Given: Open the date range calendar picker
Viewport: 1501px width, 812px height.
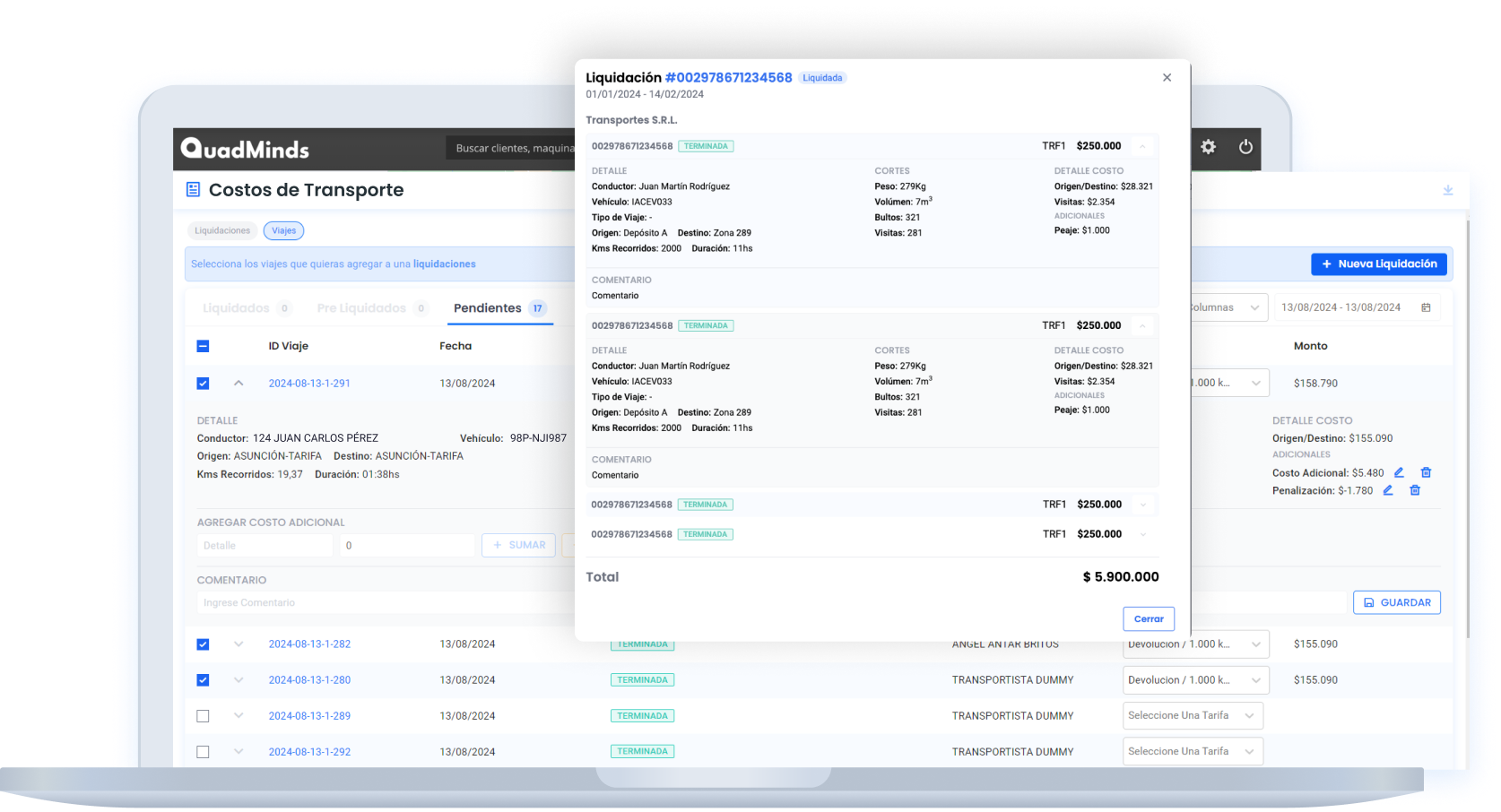Looking at the screenshot, I should click(x=1426, y=307).
